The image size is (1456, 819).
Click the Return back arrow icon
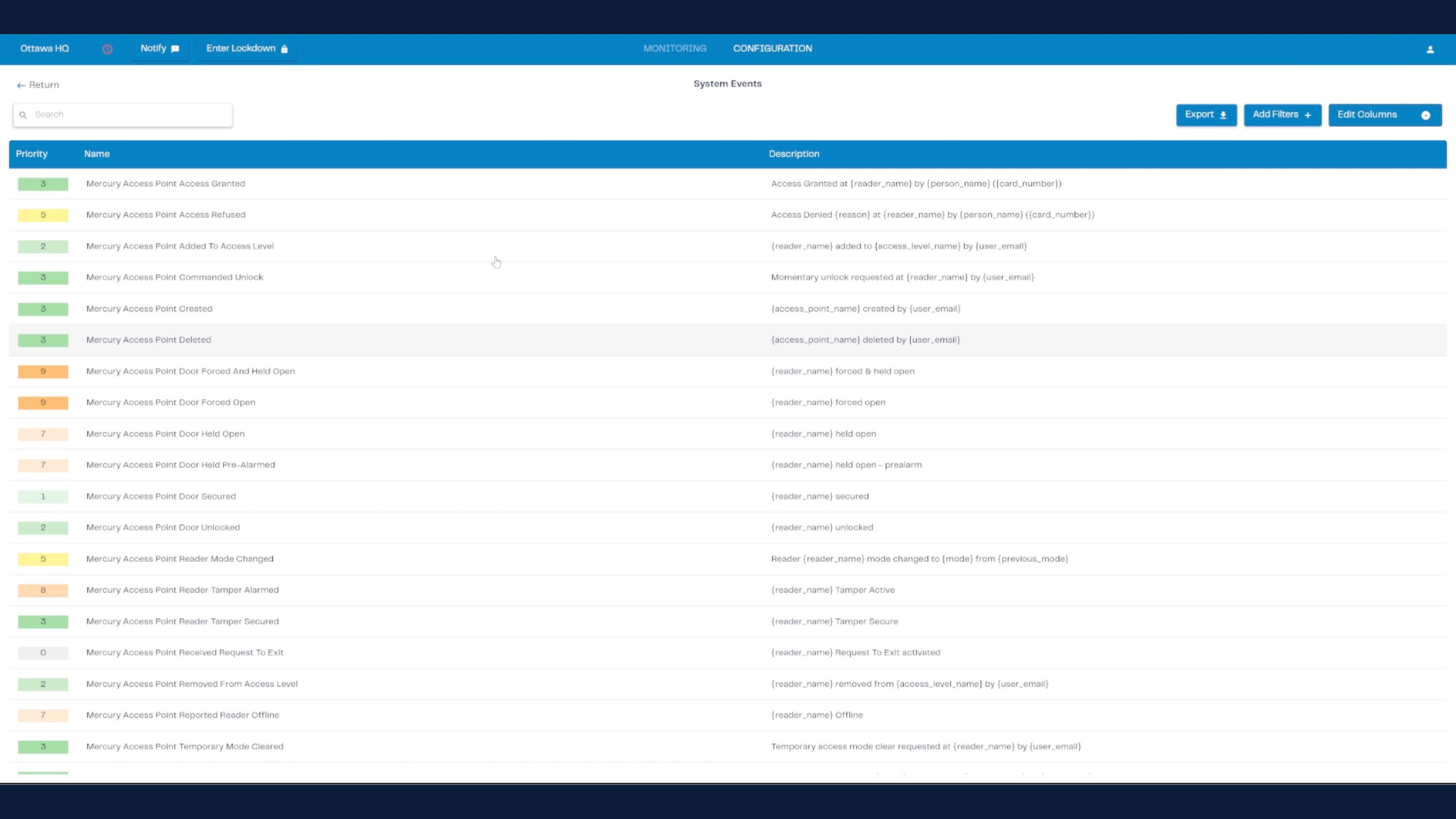pyautogui.click(x=21, y=86)
